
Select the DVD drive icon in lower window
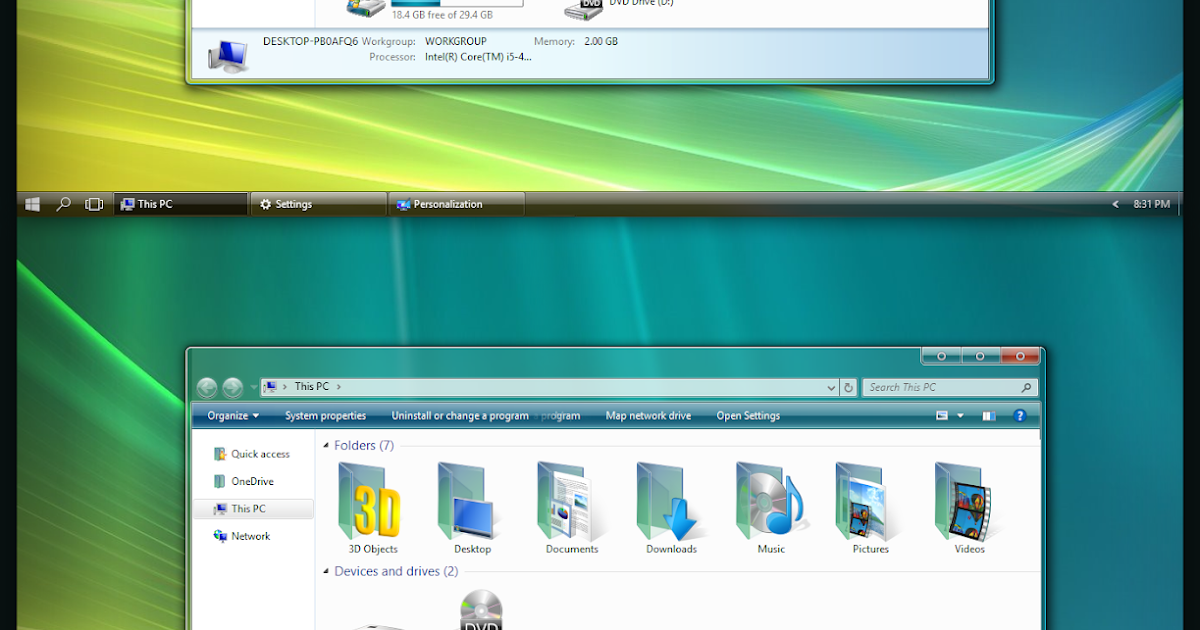(481, 610)
